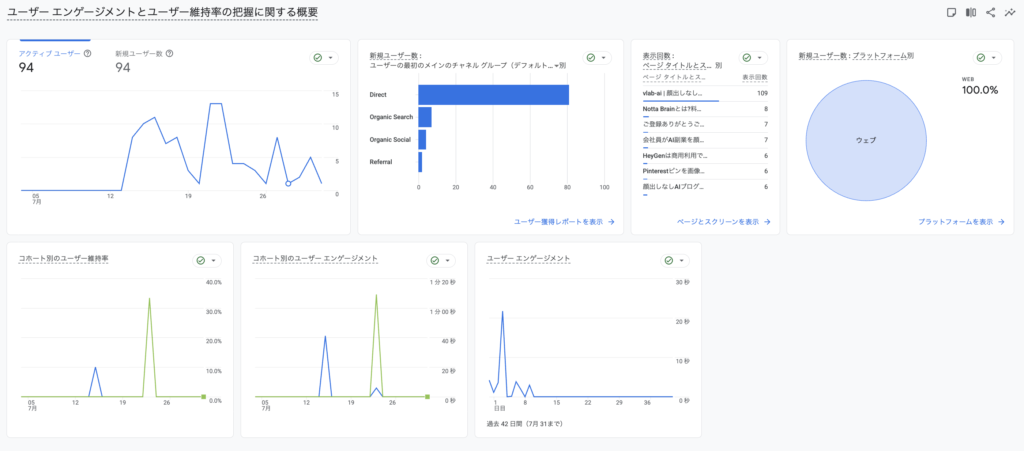Click the WEB 100.0% legend entry

pyautogui.click(x=980, y=86)
